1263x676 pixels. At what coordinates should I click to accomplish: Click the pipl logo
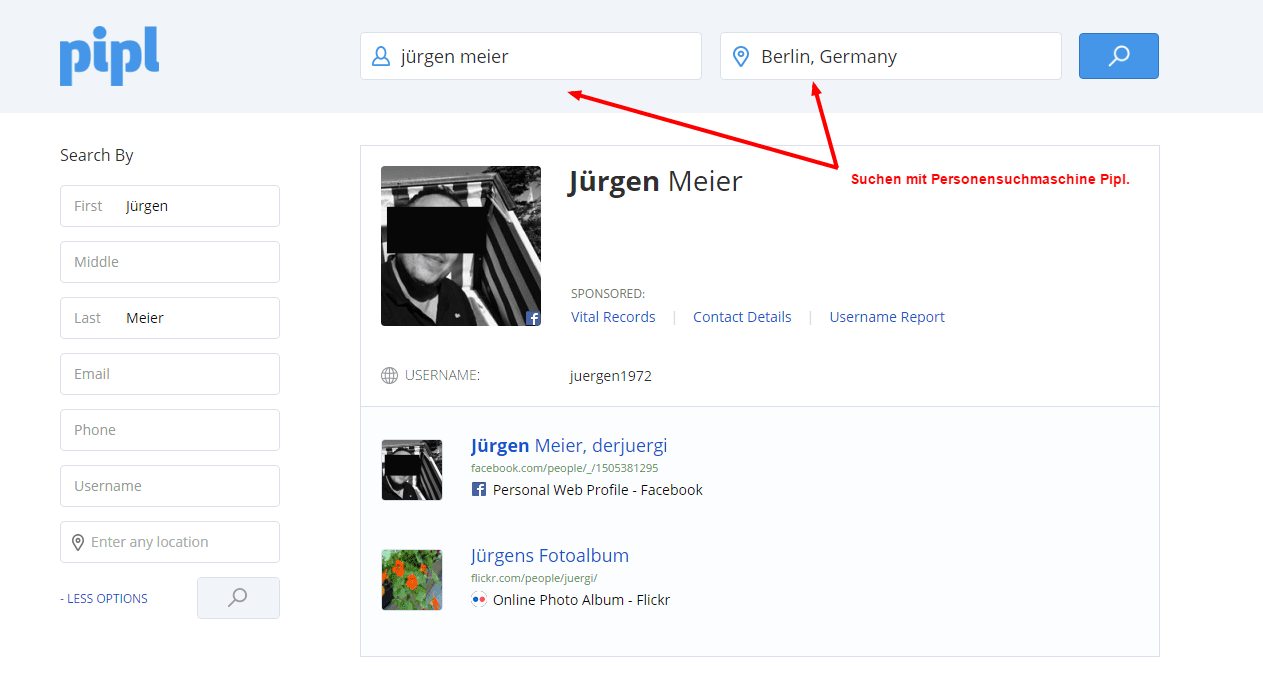108,56
